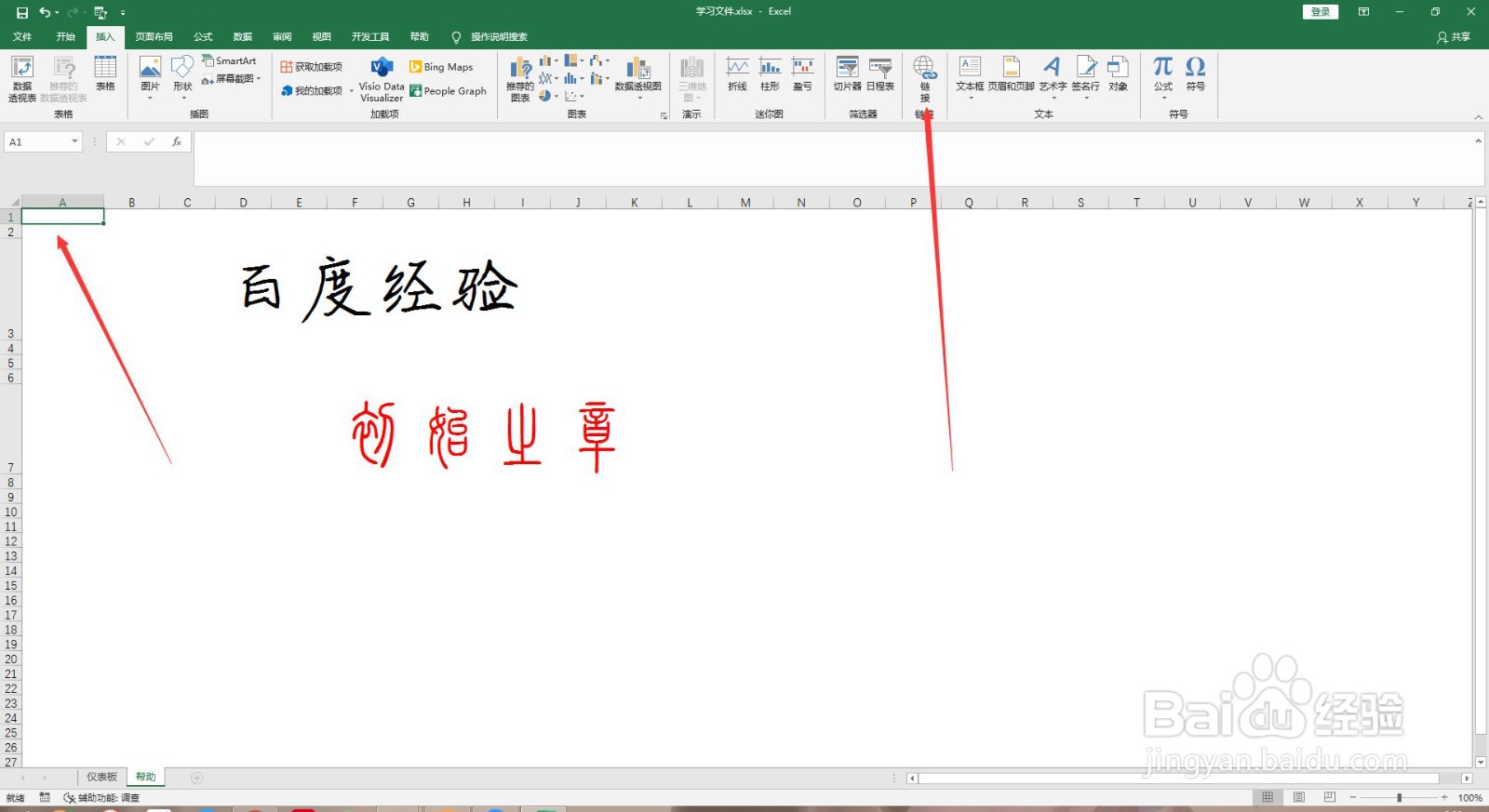The width and height of the screenshot is (1489, 812).
Task: Click Get Add-ins (获取加载项)
Action: pyautogui.click(x=312, y=67)
